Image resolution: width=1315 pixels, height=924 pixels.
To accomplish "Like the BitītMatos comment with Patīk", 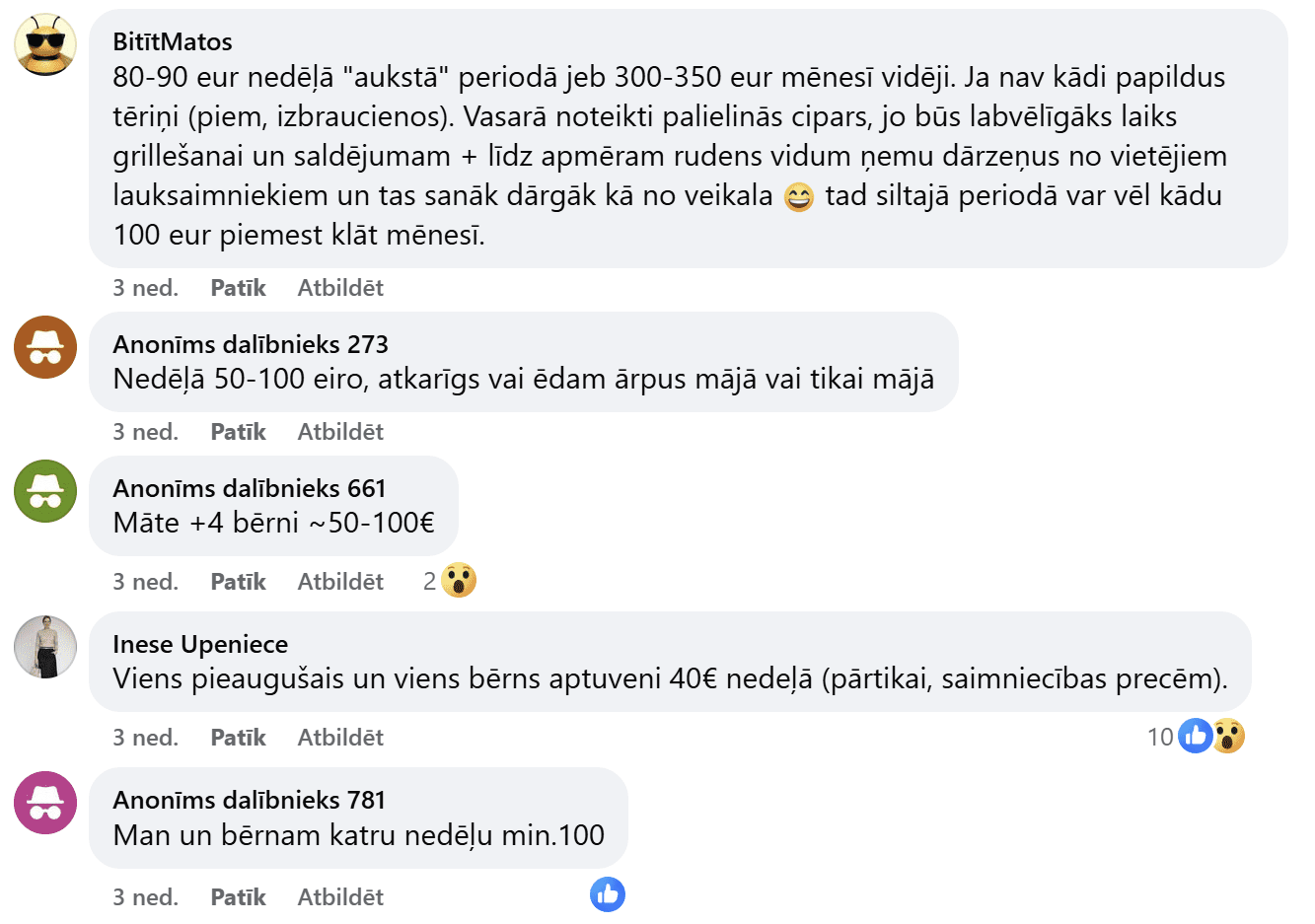I will coord(238,288).
